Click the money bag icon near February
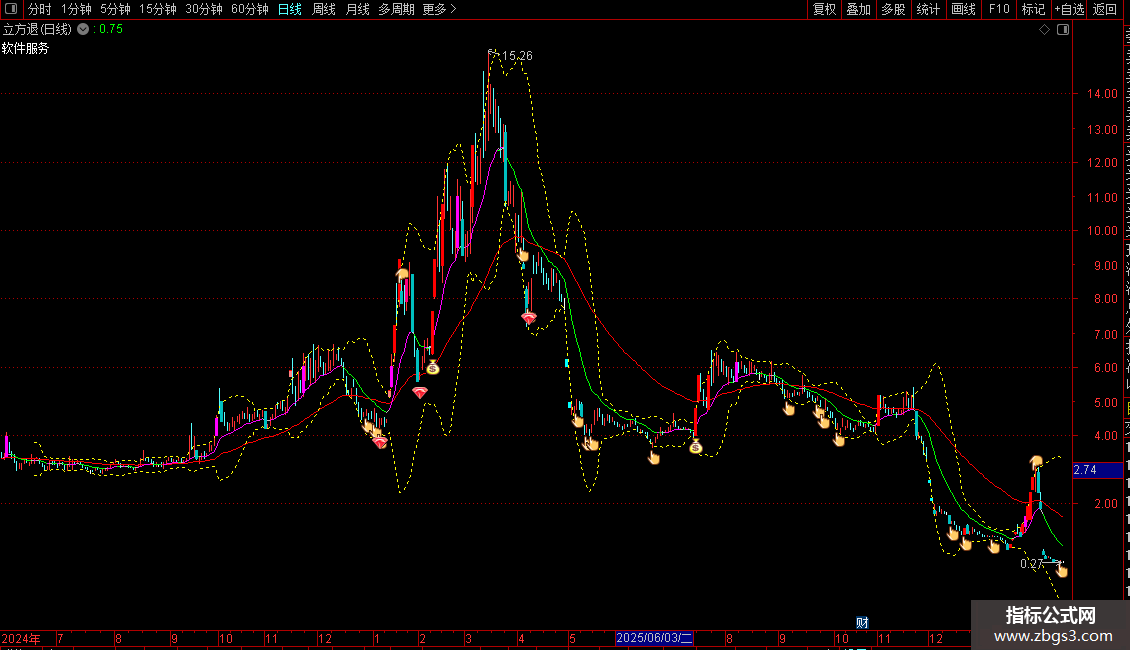The width and height of the screenshot is (1130, 650). [x=432, y=368]
